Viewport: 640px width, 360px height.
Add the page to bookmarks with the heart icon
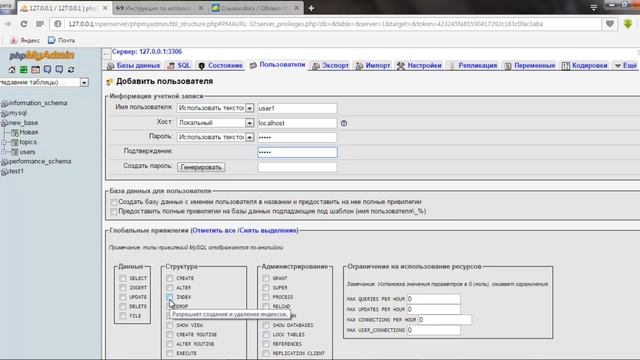(610, 24)
